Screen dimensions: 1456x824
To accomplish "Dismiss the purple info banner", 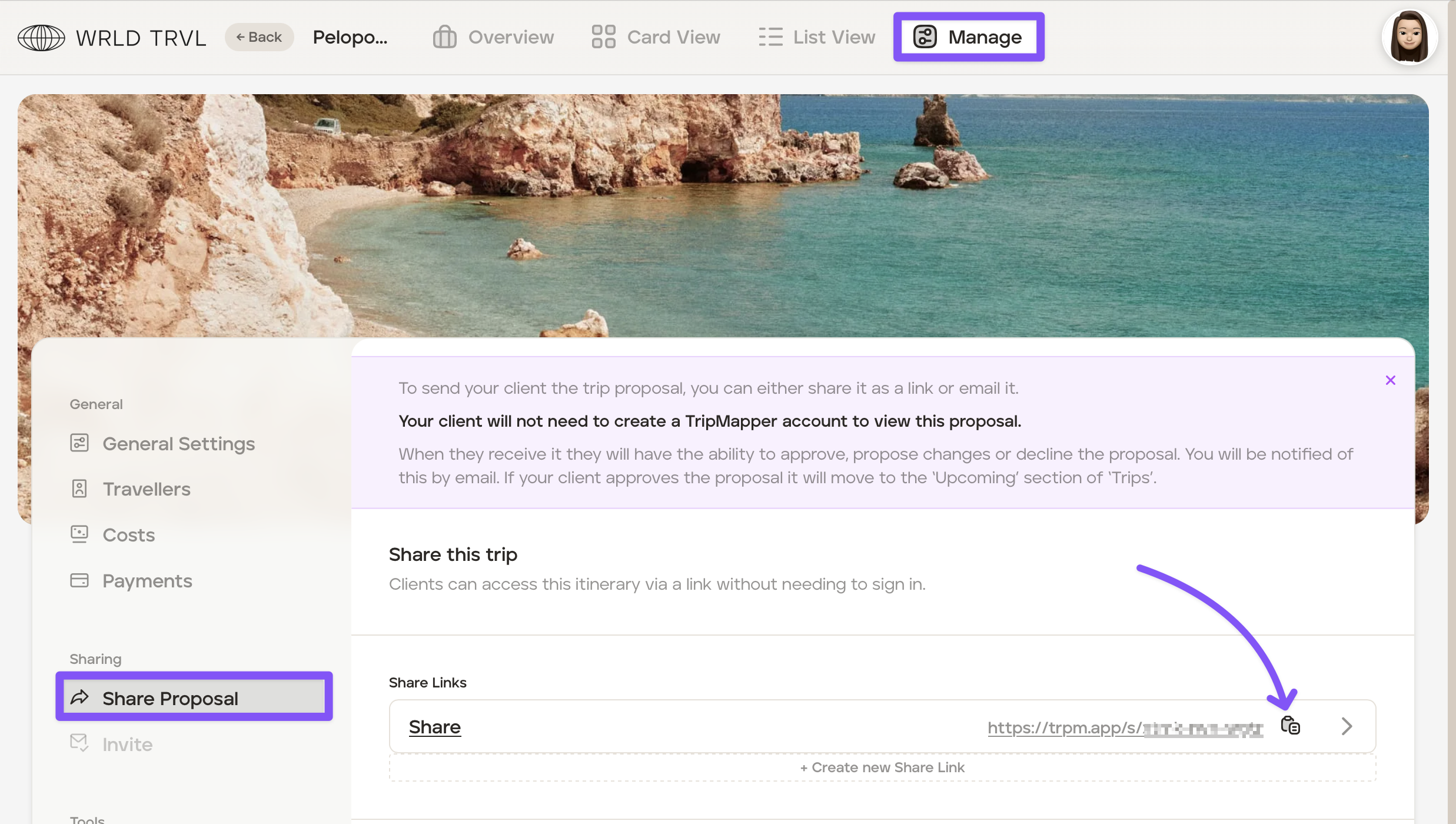I will (1390, 380).
